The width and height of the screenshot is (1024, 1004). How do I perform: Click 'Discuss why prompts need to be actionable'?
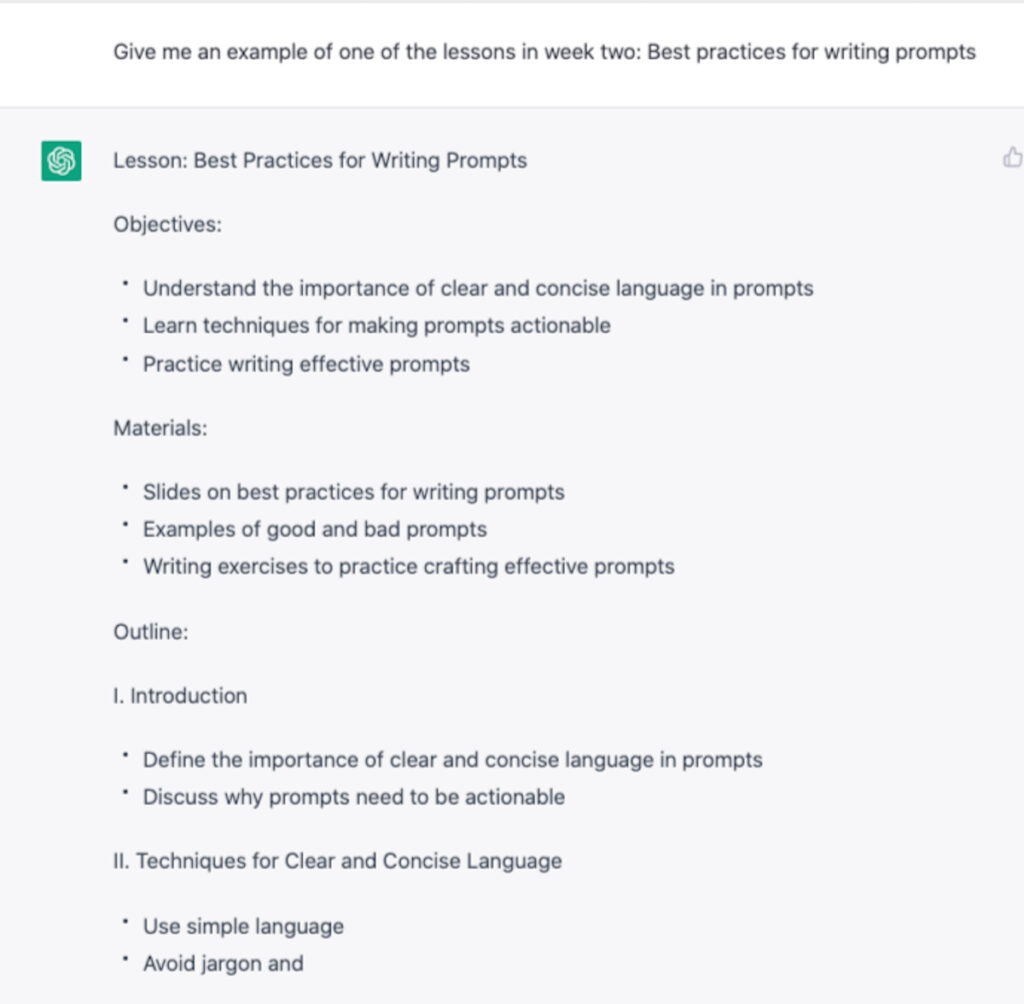[x=353, y=798]
